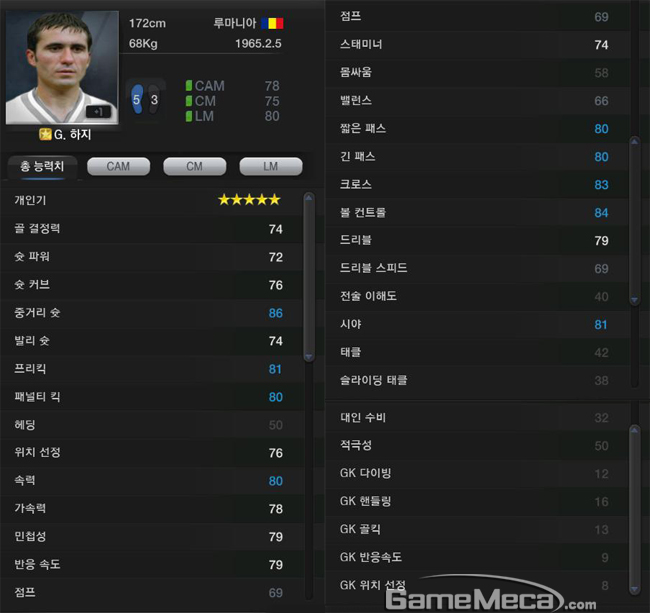Image resolution: width=650 pixels, height=613 pixels.
Task: Select the LM position button
Action: pos(271,167)
